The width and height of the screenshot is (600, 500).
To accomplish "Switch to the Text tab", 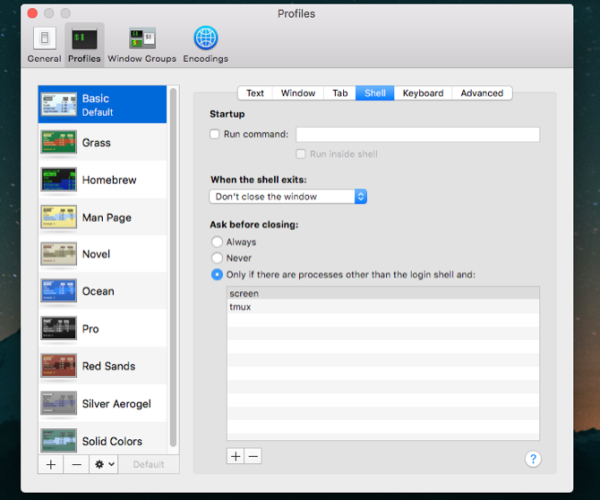I will pyautogui.click(x=255, y=93).
